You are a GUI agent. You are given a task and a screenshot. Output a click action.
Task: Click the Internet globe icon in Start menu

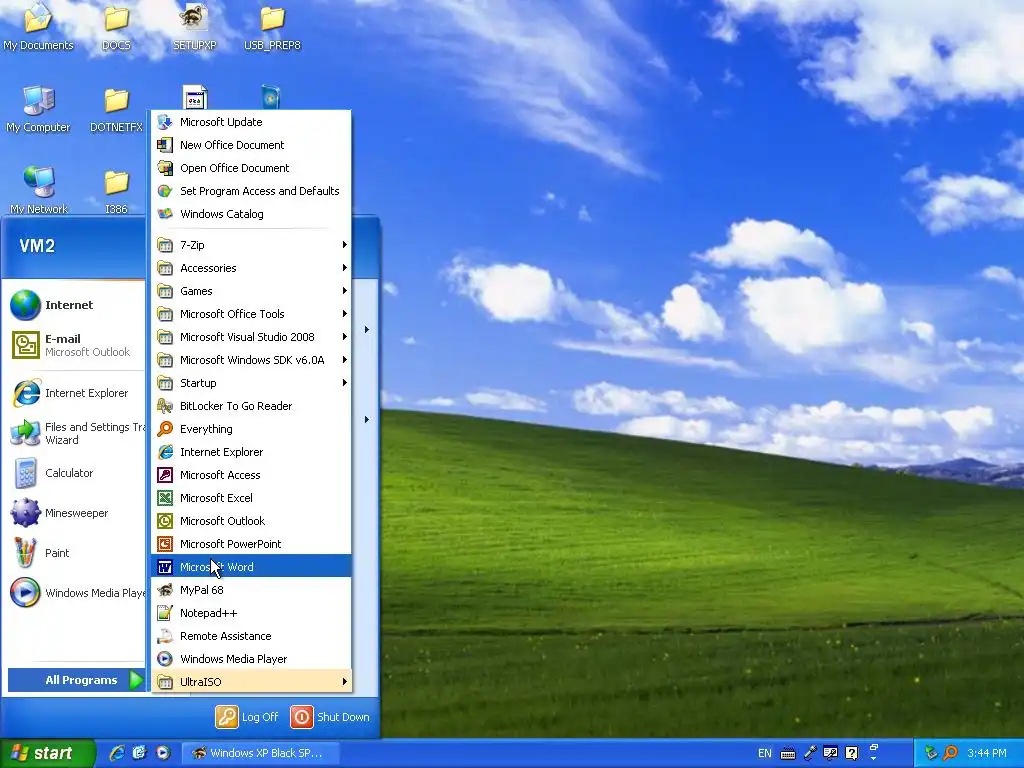(x=25, y=305)
